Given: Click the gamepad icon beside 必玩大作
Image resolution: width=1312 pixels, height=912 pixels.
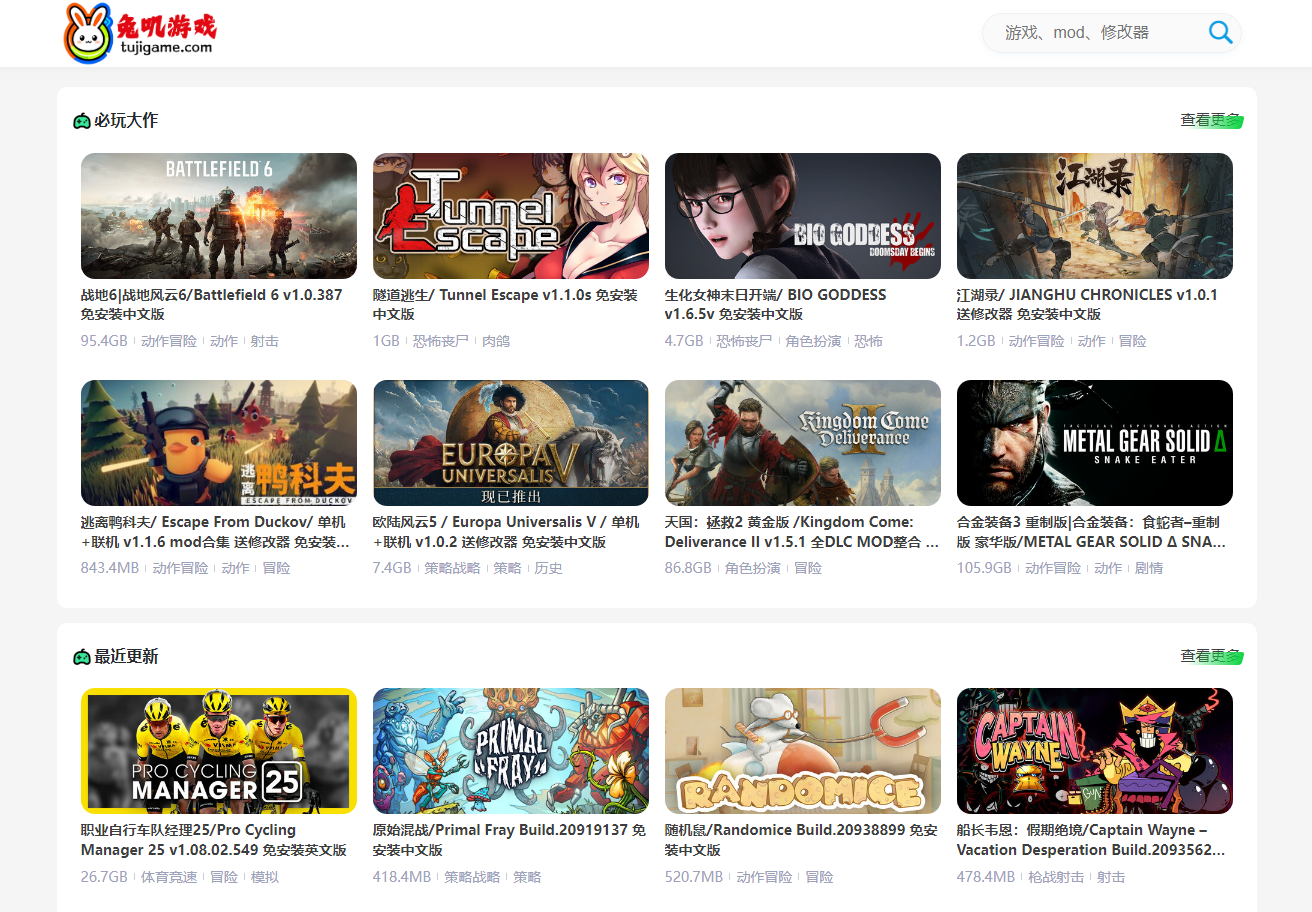Looking at the screenshot, I should pyautogui.click(x=82, y=121).
